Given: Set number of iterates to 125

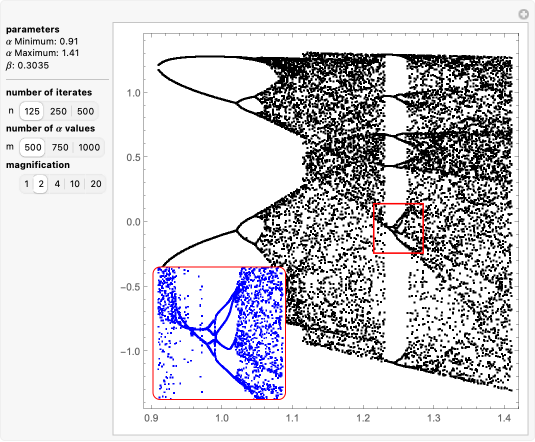Looking at the screenshot, I should [32, 111].
